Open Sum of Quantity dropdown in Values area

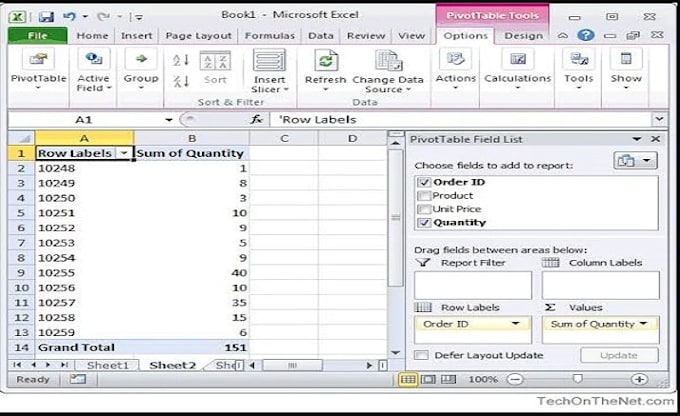[x=644, y=324]
